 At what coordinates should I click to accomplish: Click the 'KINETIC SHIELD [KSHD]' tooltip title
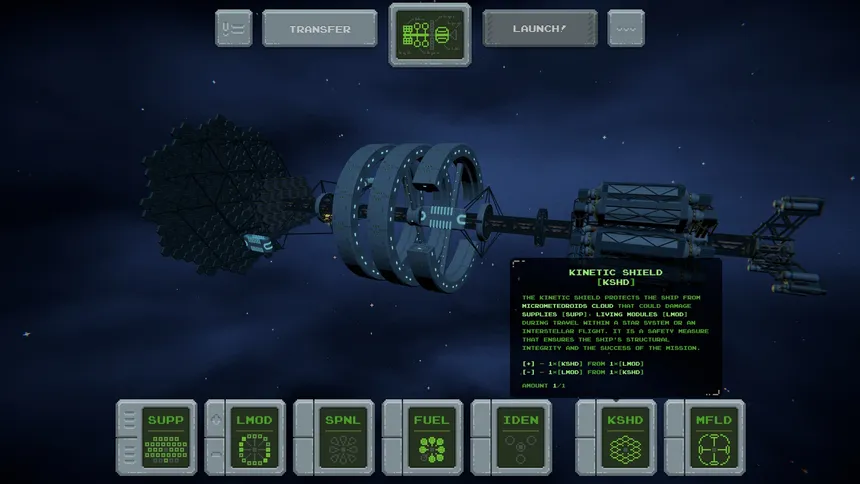(615, 277)
